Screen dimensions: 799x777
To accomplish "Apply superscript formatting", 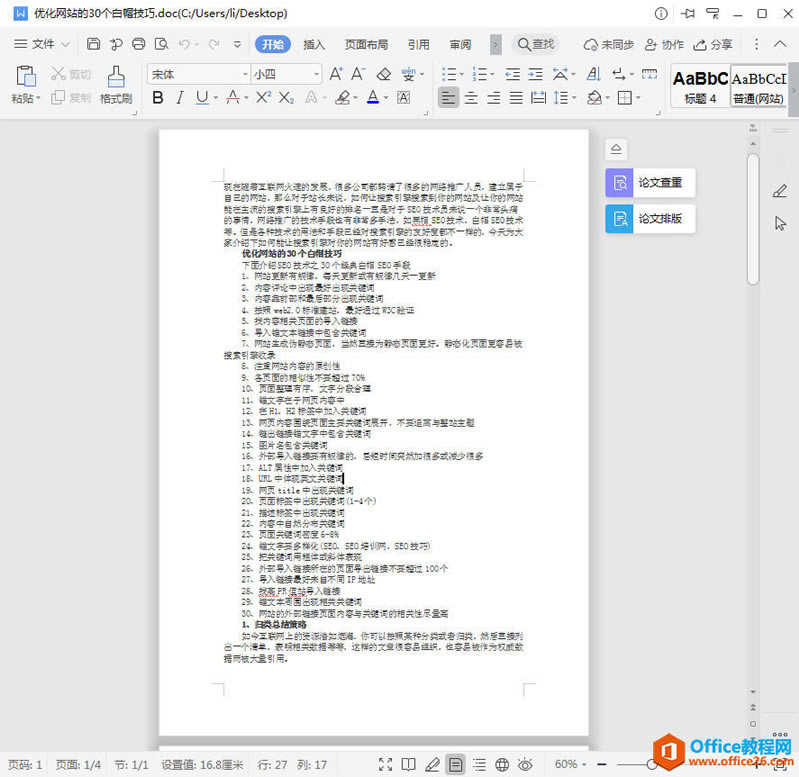I will (263, 97).
